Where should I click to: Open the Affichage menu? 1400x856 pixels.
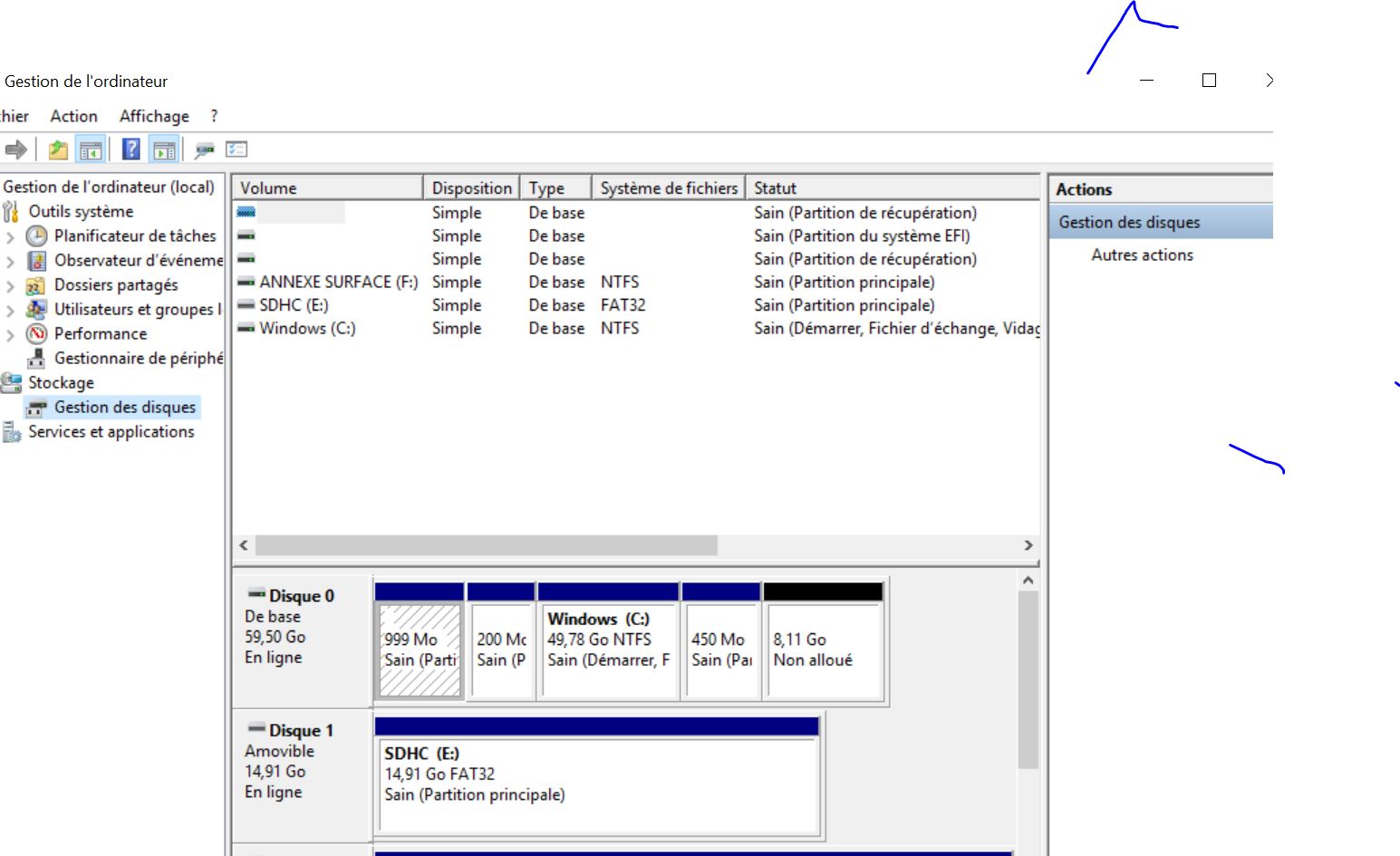click(x=154, y=116)
